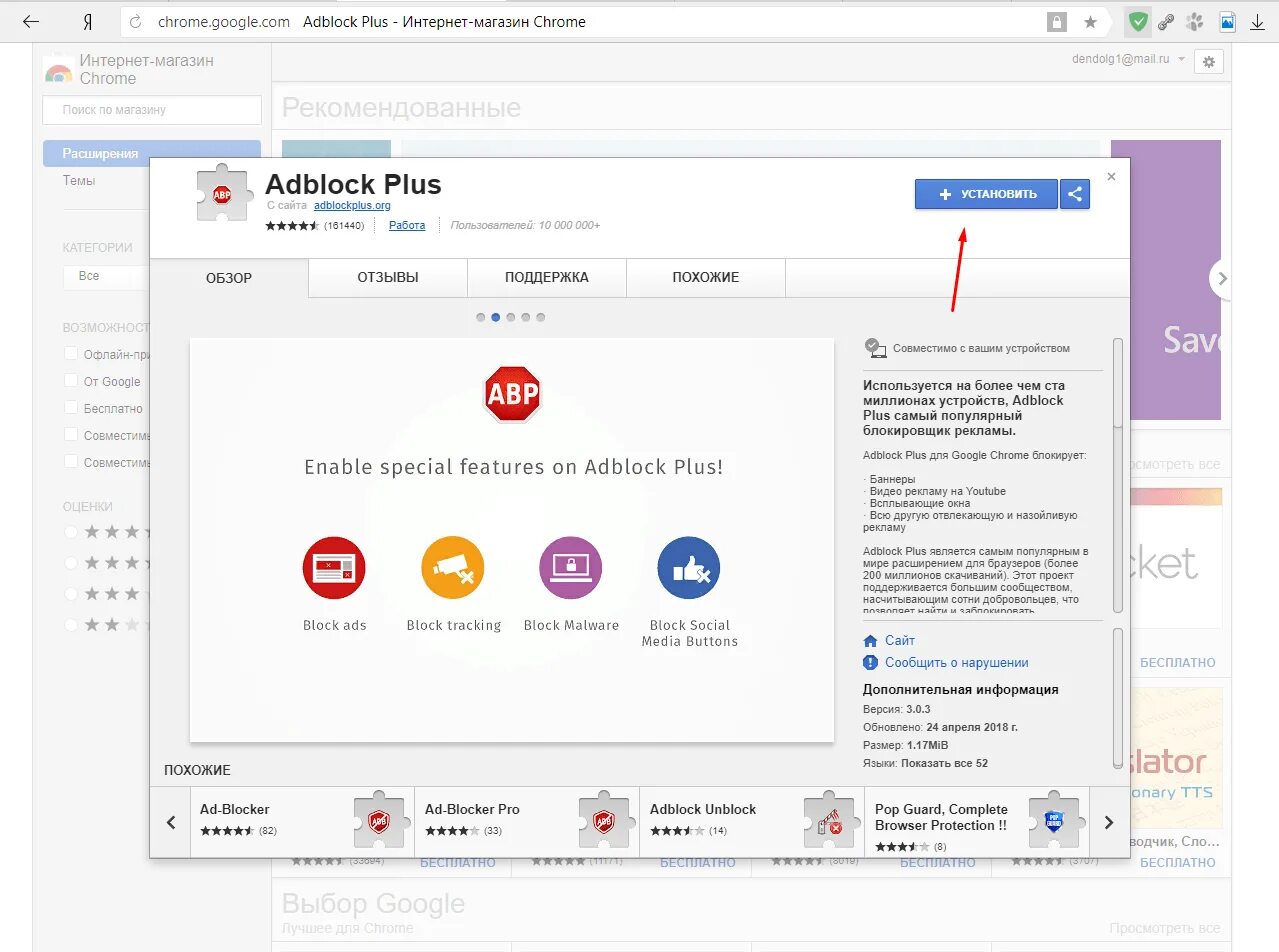Open the Ad-Blocker Pro similar extension title

coord(472,809)
